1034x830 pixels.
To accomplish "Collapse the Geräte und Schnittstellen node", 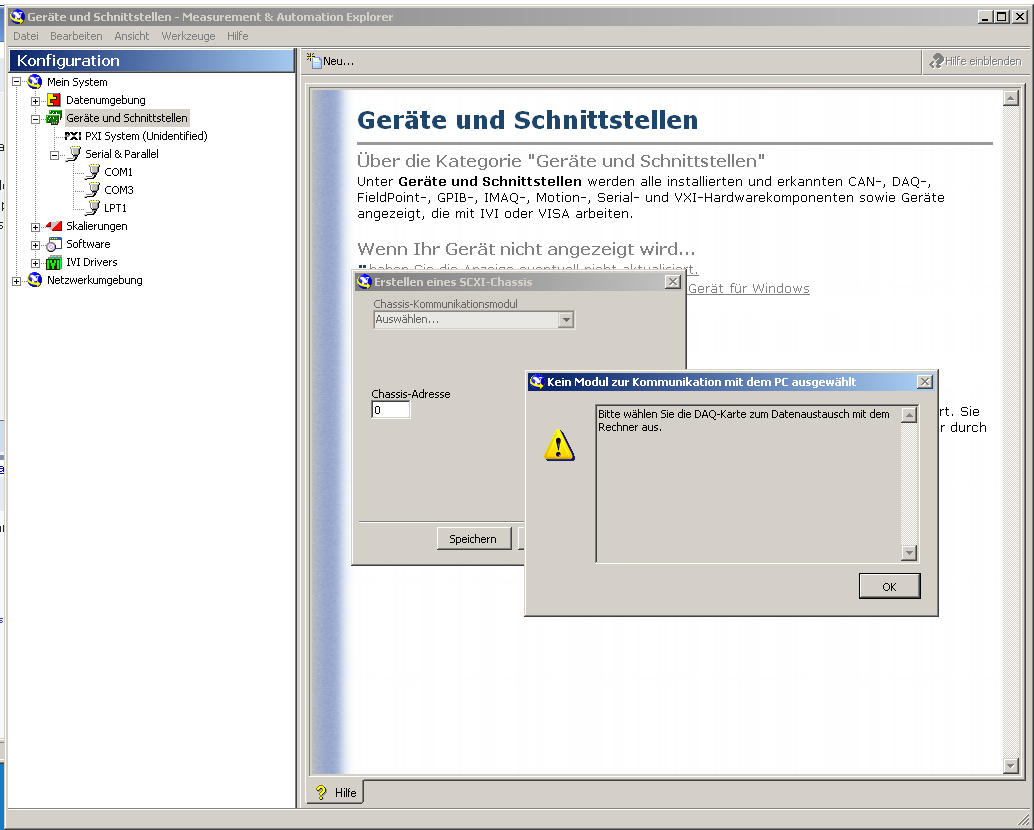I will 36,119.
